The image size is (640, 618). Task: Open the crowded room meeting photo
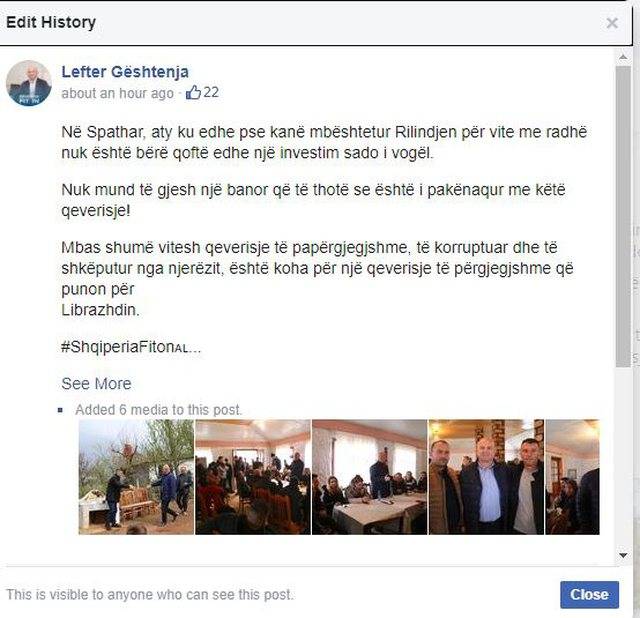[253, 477]
